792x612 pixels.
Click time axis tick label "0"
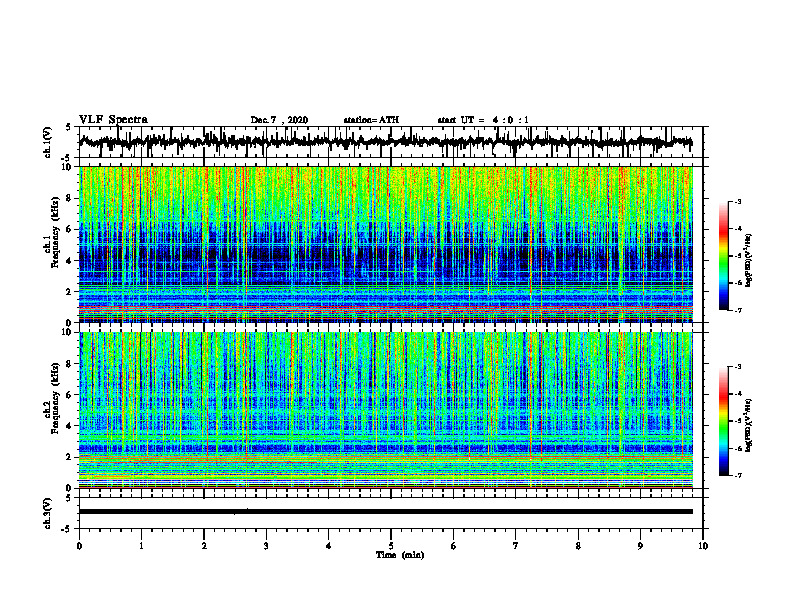coord(79,546)
